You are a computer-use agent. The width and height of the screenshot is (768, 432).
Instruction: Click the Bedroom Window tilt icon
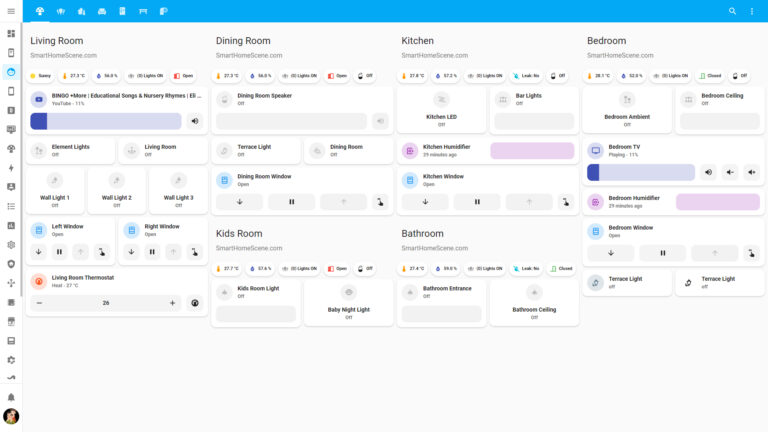(x=752, y=253)
